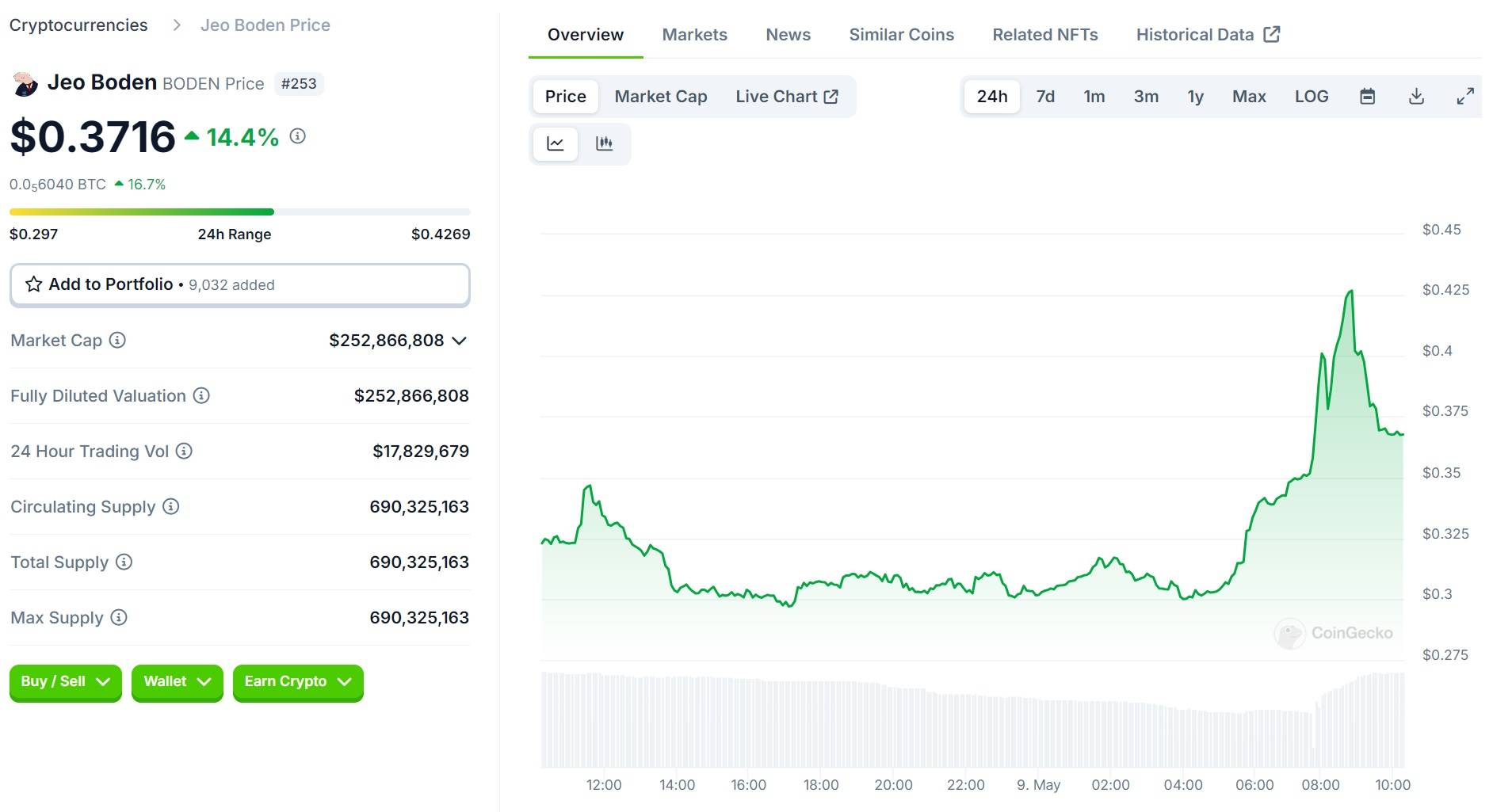Open the News tab

(788, 35)
